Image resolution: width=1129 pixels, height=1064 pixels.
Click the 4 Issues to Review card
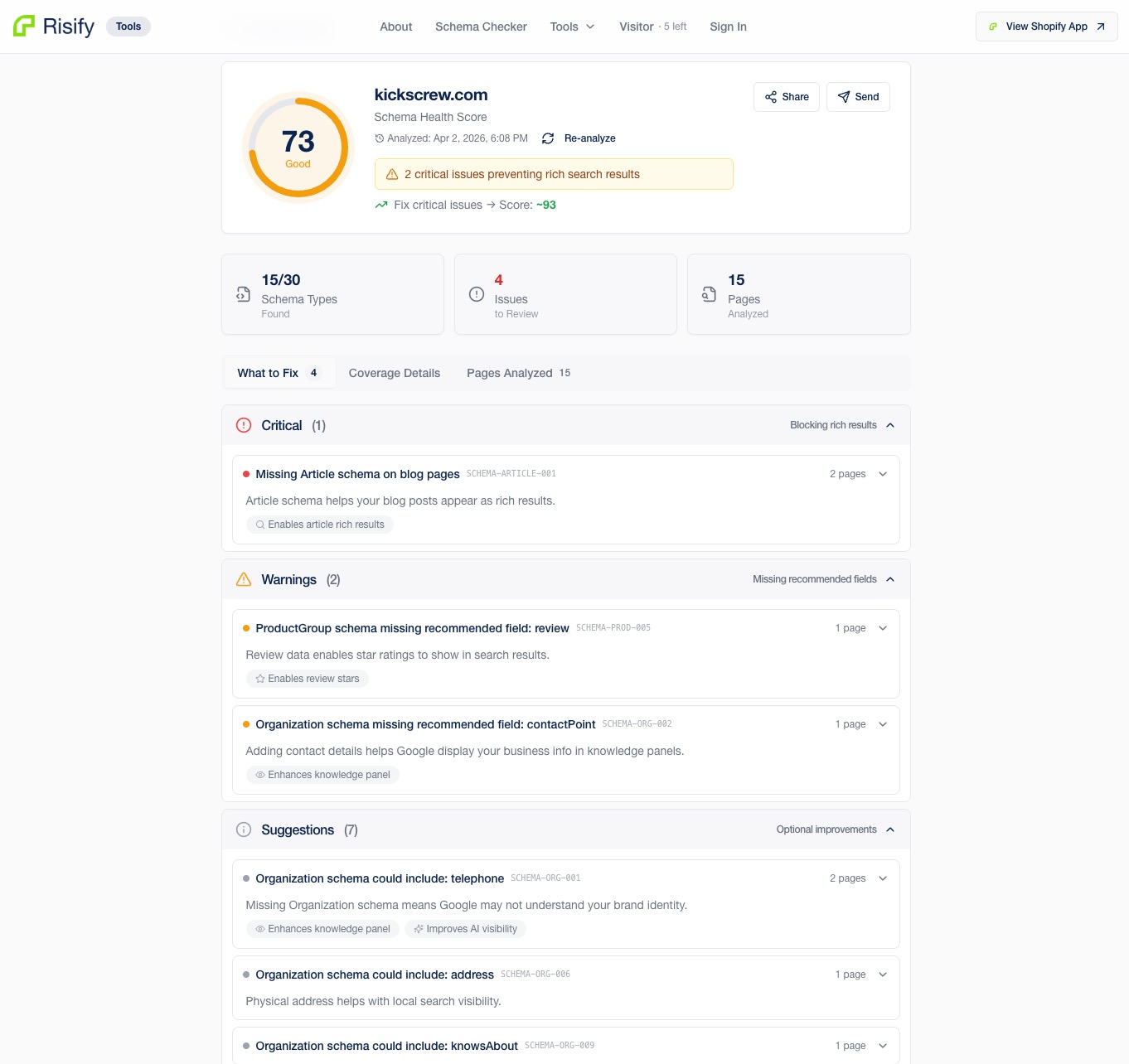pos(565,294)
